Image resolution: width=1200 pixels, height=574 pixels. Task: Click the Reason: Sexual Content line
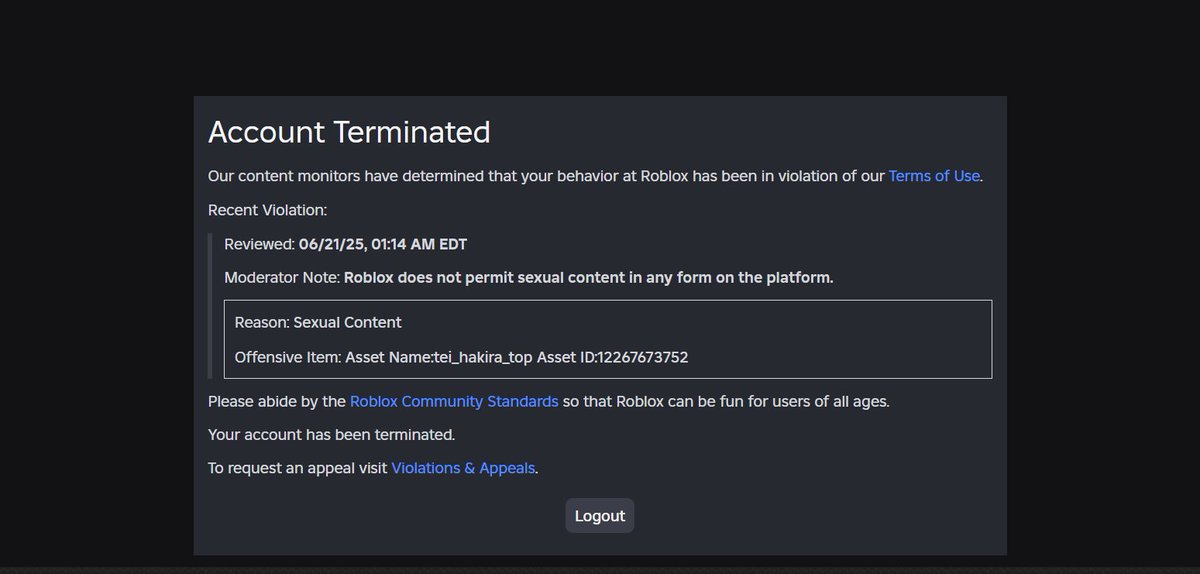[318, 323]
